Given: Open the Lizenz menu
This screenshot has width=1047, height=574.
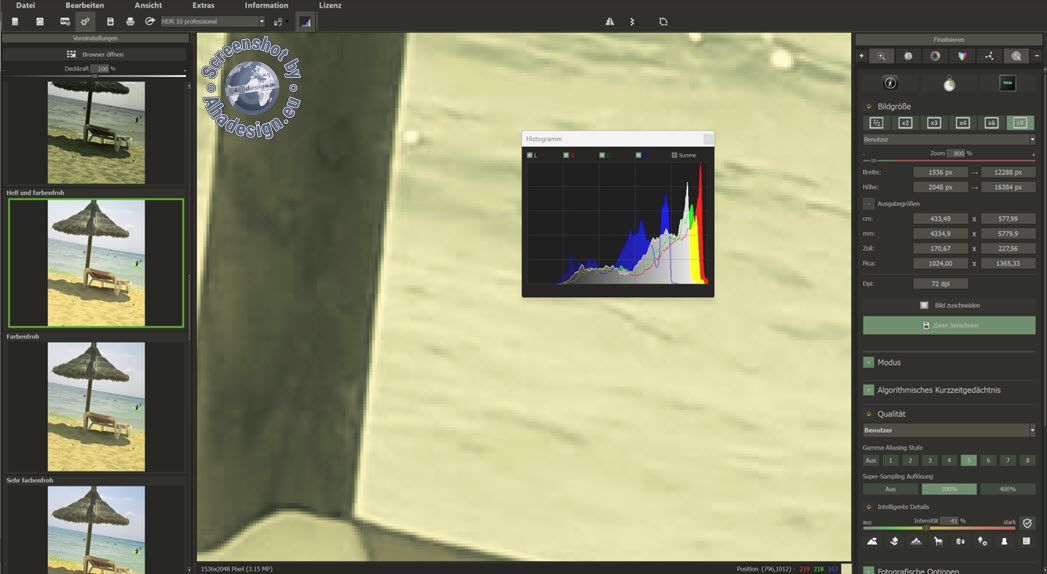Looking at the screenshot, I should coord(330,5).
